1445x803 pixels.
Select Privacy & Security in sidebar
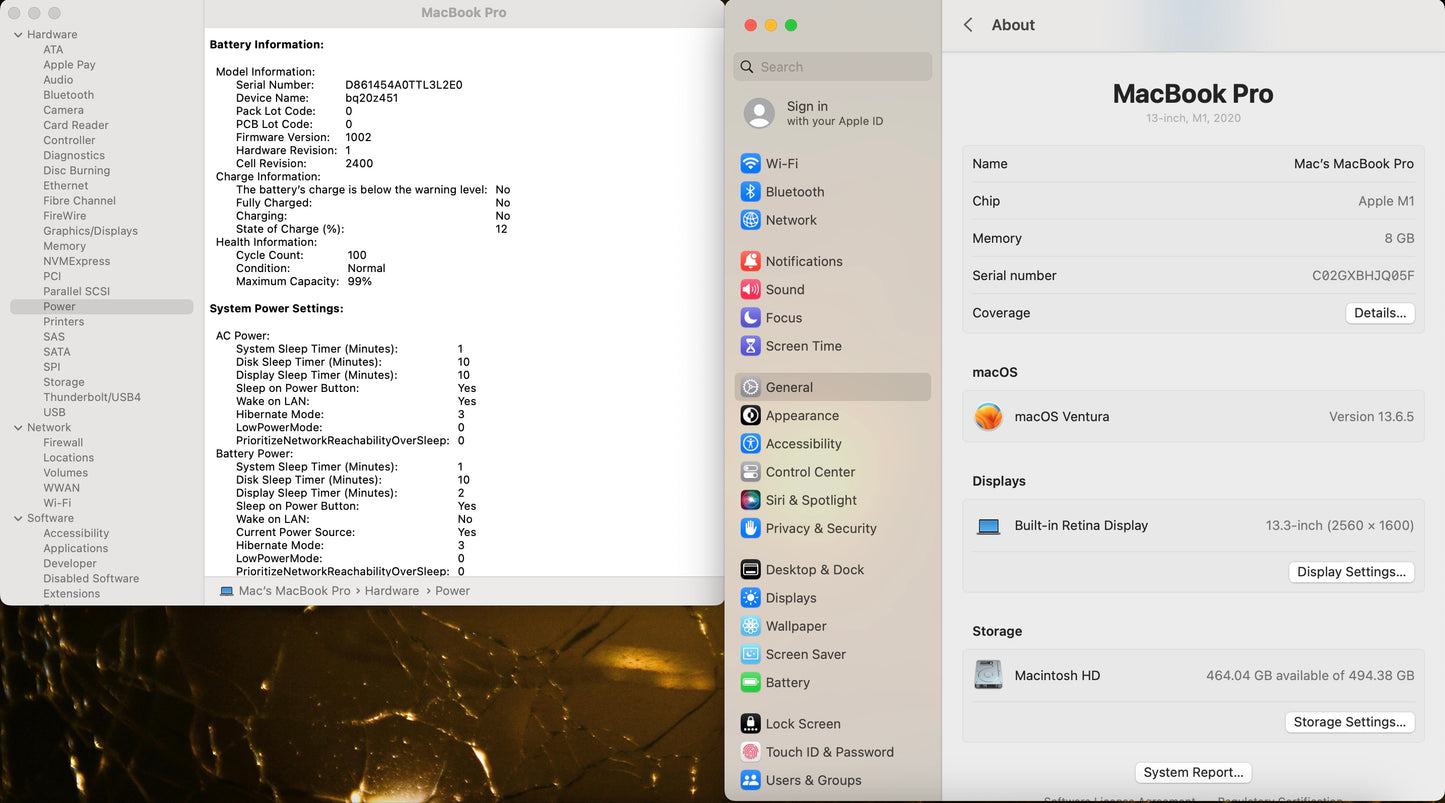pyautogui.click(x=820, y=529)
